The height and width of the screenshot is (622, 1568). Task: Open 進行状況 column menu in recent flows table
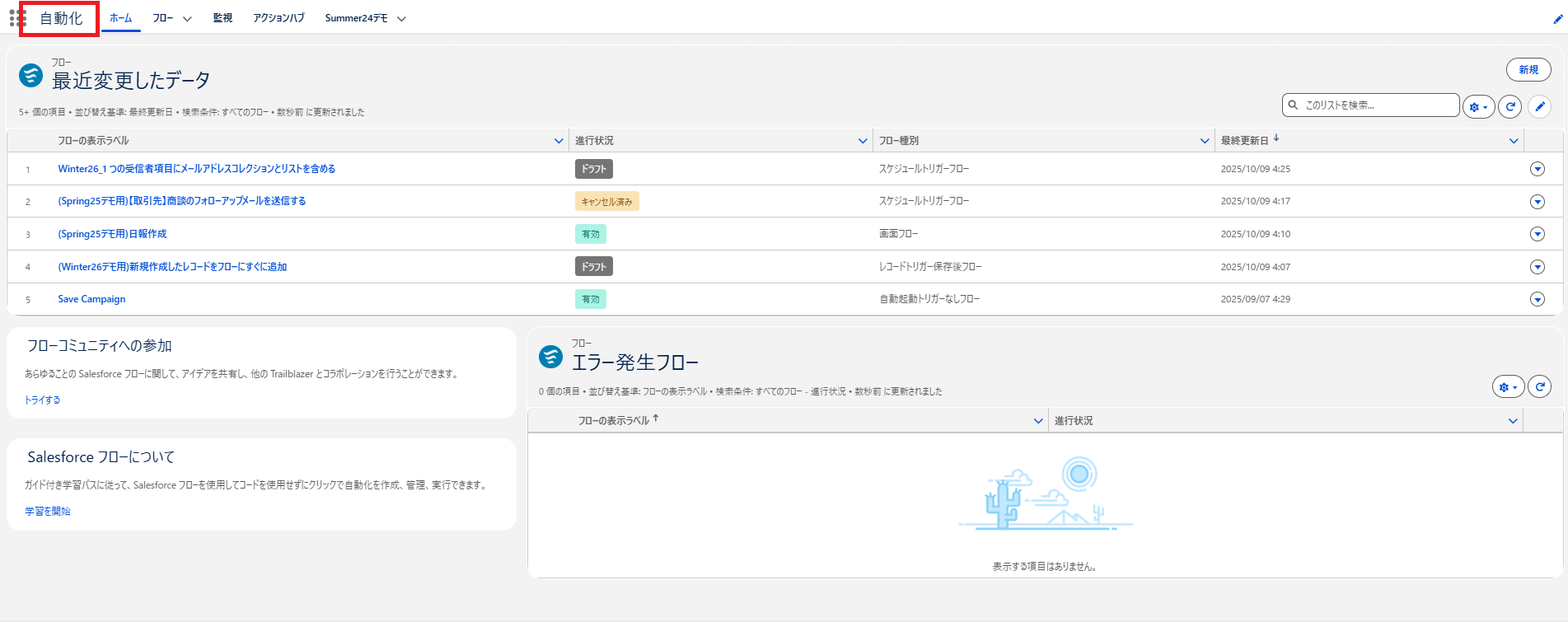(863, 141)
